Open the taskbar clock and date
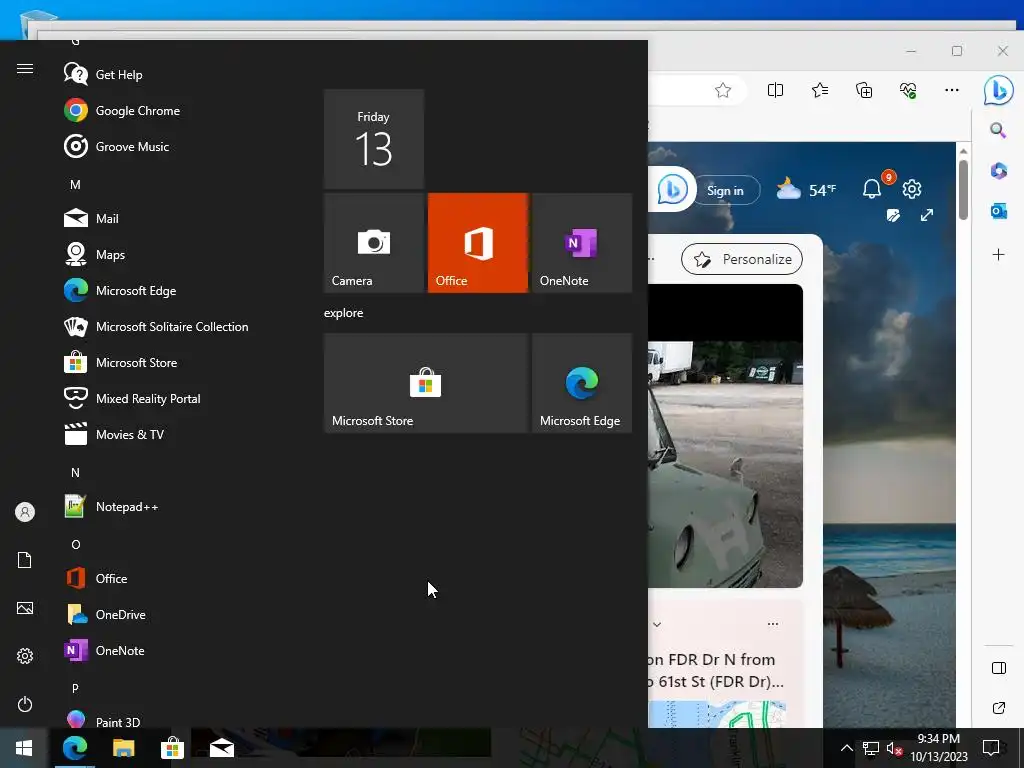 tap(939, 748)
